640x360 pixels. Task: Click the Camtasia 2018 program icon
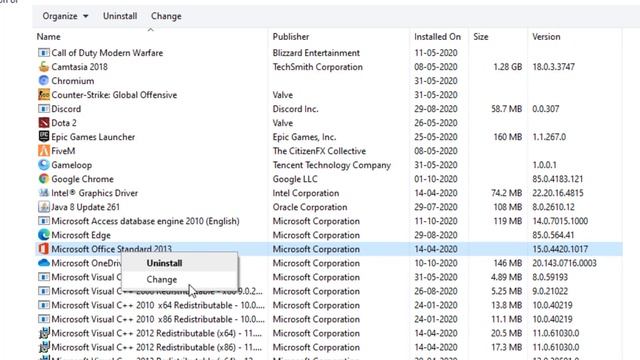click(44, 67)
